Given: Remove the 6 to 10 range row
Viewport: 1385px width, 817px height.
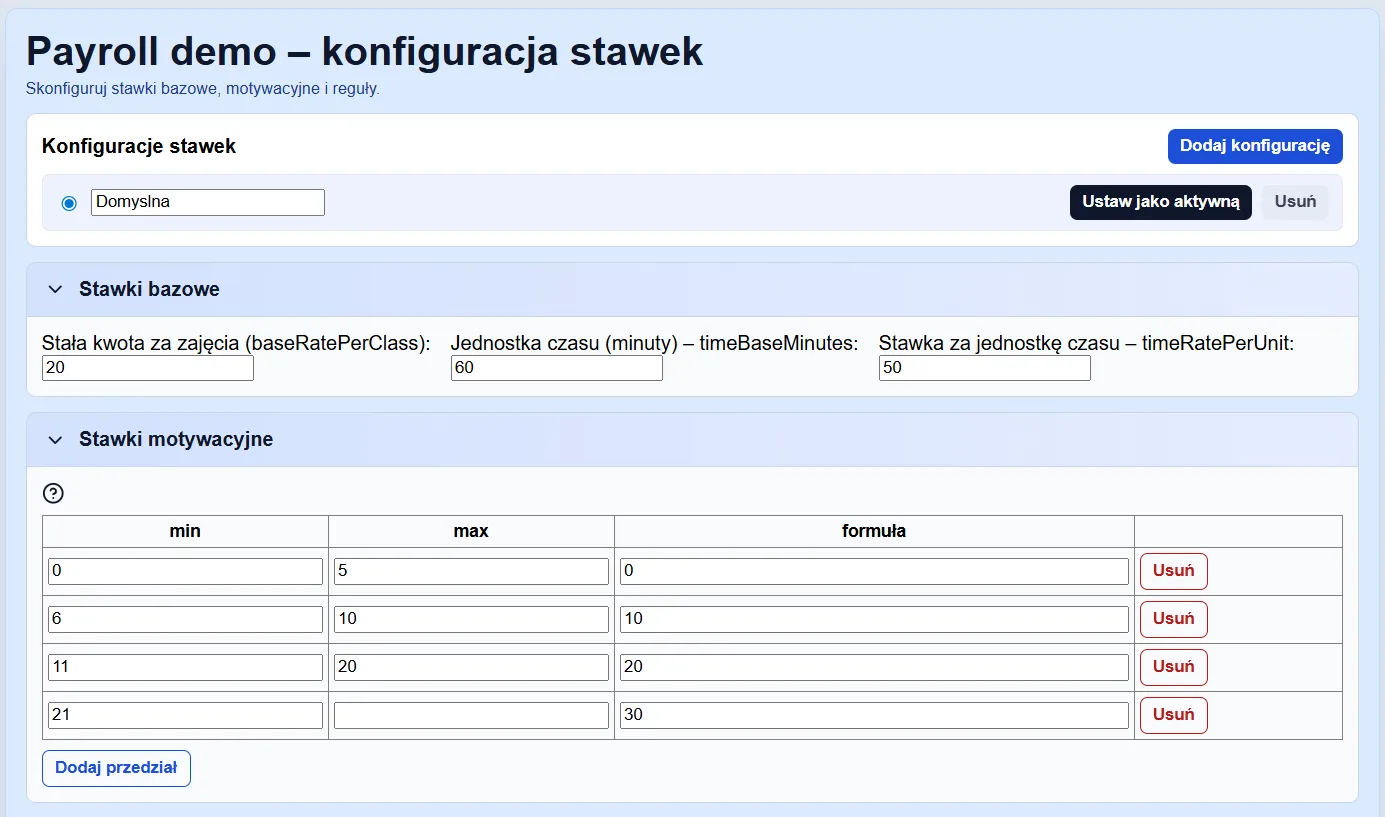Looking at the screenshot, I should coord(1173,619).
